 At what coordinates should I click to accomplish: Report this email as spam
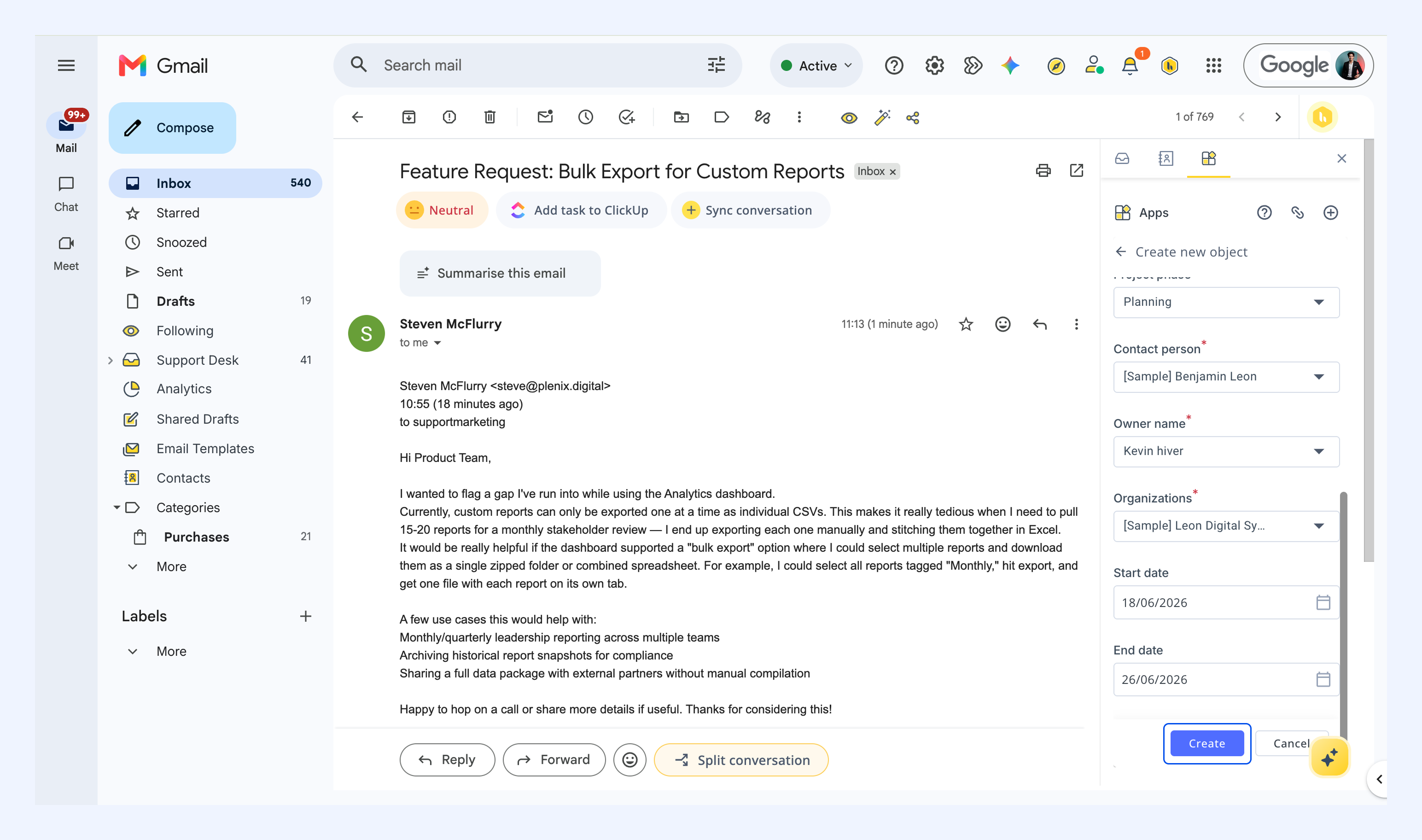click(449, 117)
